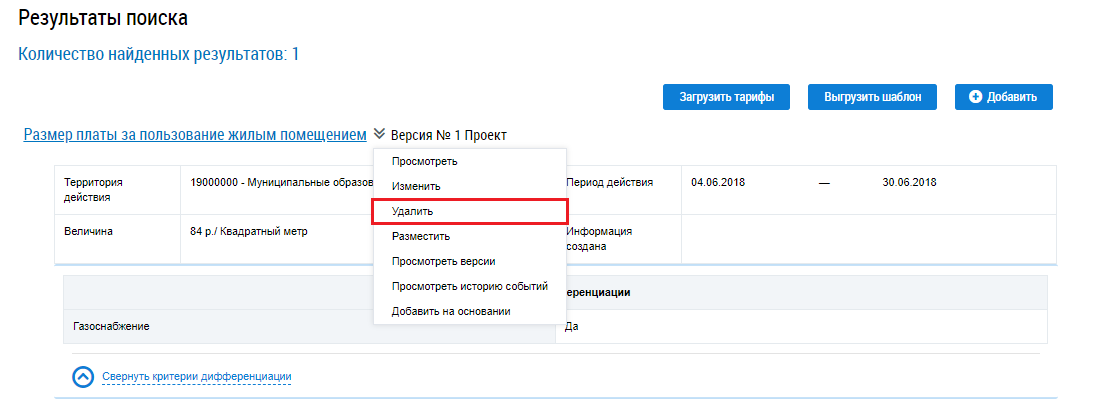Open the double-chevron actions menu
This screenshot has height=420, width=1096.
coord(379,134)
